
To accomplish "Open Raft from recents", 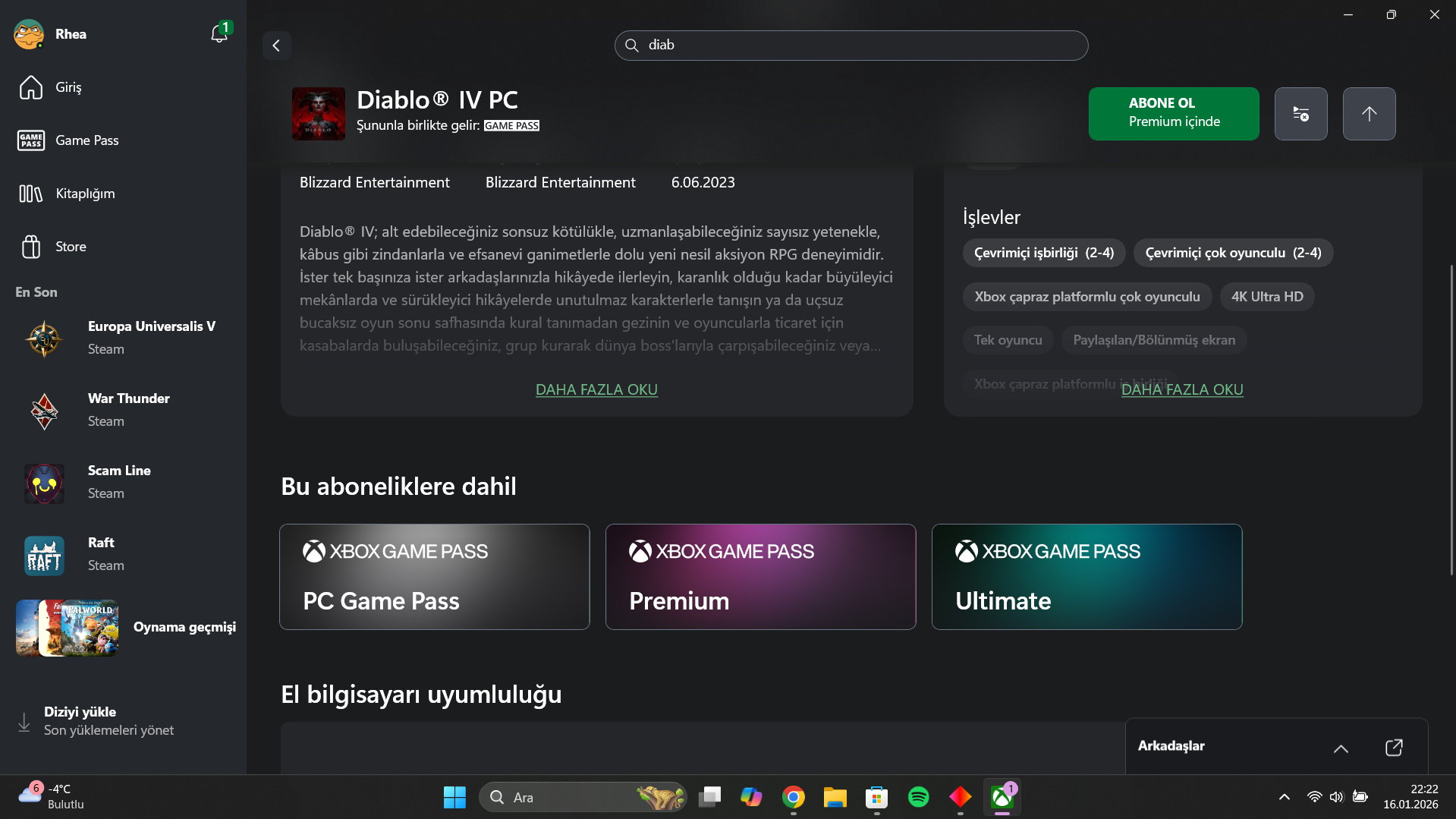I will pos(123,554).
